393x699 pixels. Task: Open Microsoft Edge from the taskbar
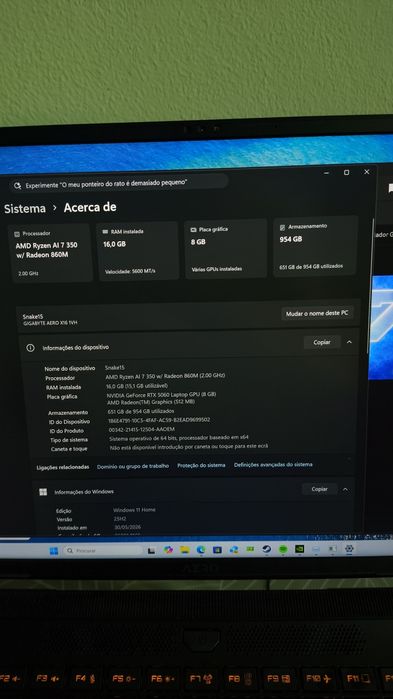point(201,550)
